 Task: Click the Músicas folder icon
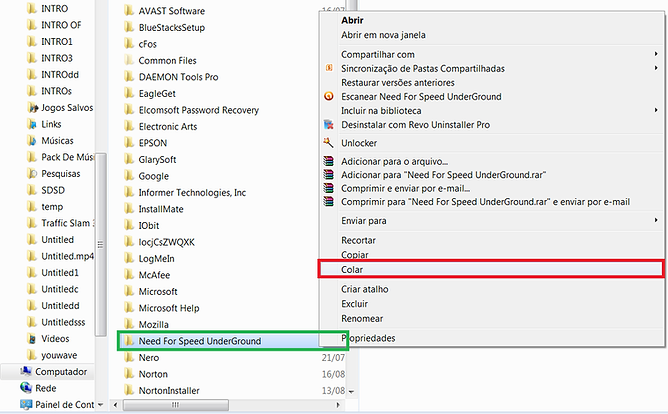tap(32, 140)
